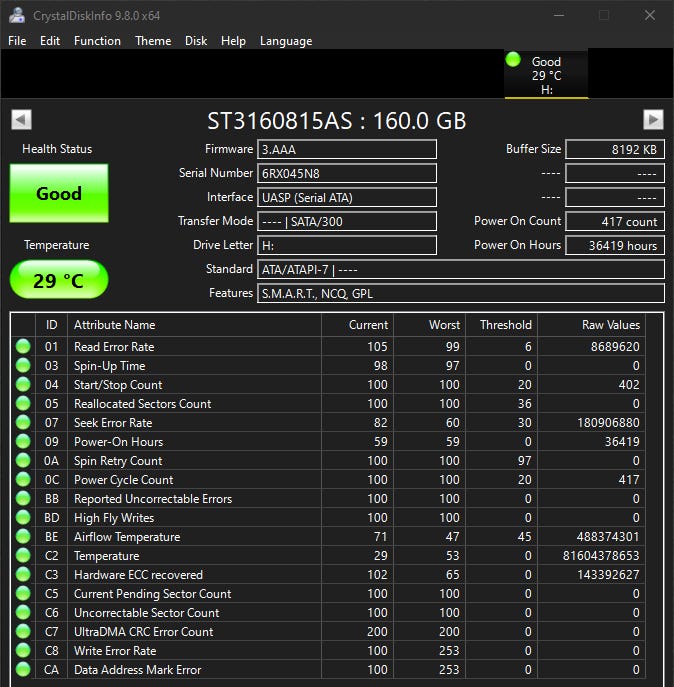Open the Language menu
The height and width of the screenshot is (687, 674).
(286, 41)
